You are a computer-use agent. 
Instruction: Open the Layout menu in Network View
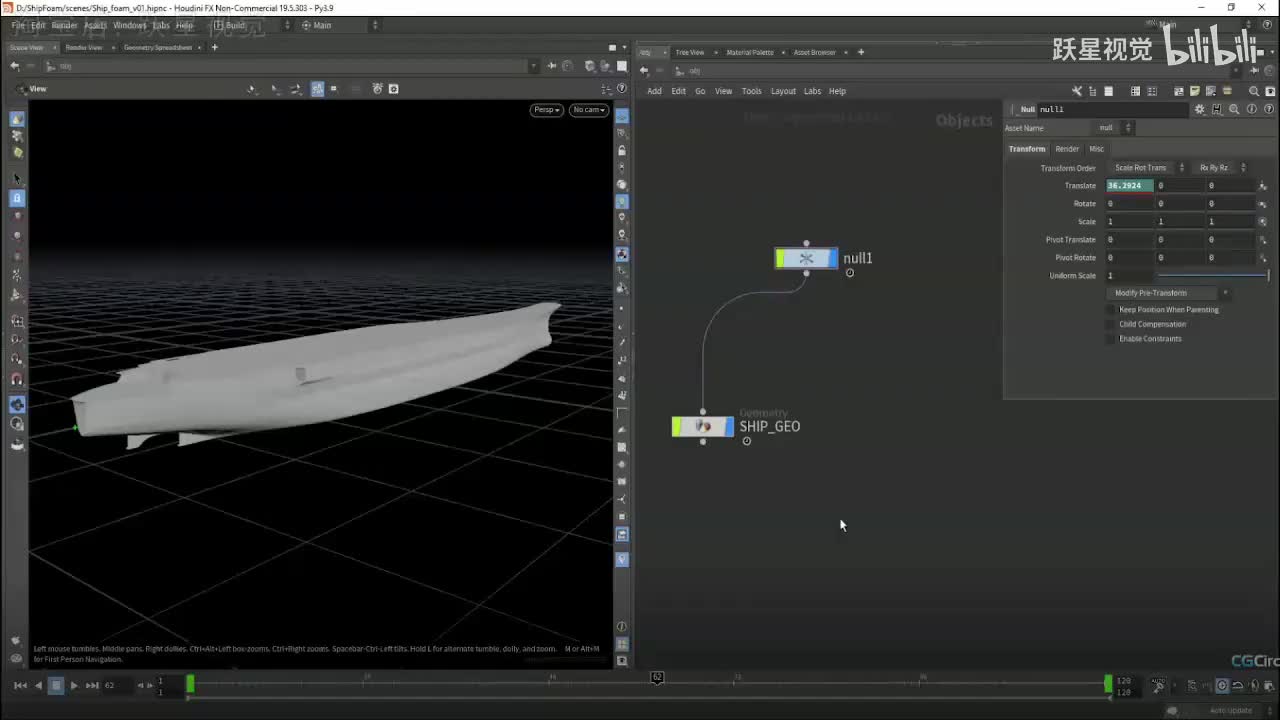pyautogui.click(x=783, y=91)
